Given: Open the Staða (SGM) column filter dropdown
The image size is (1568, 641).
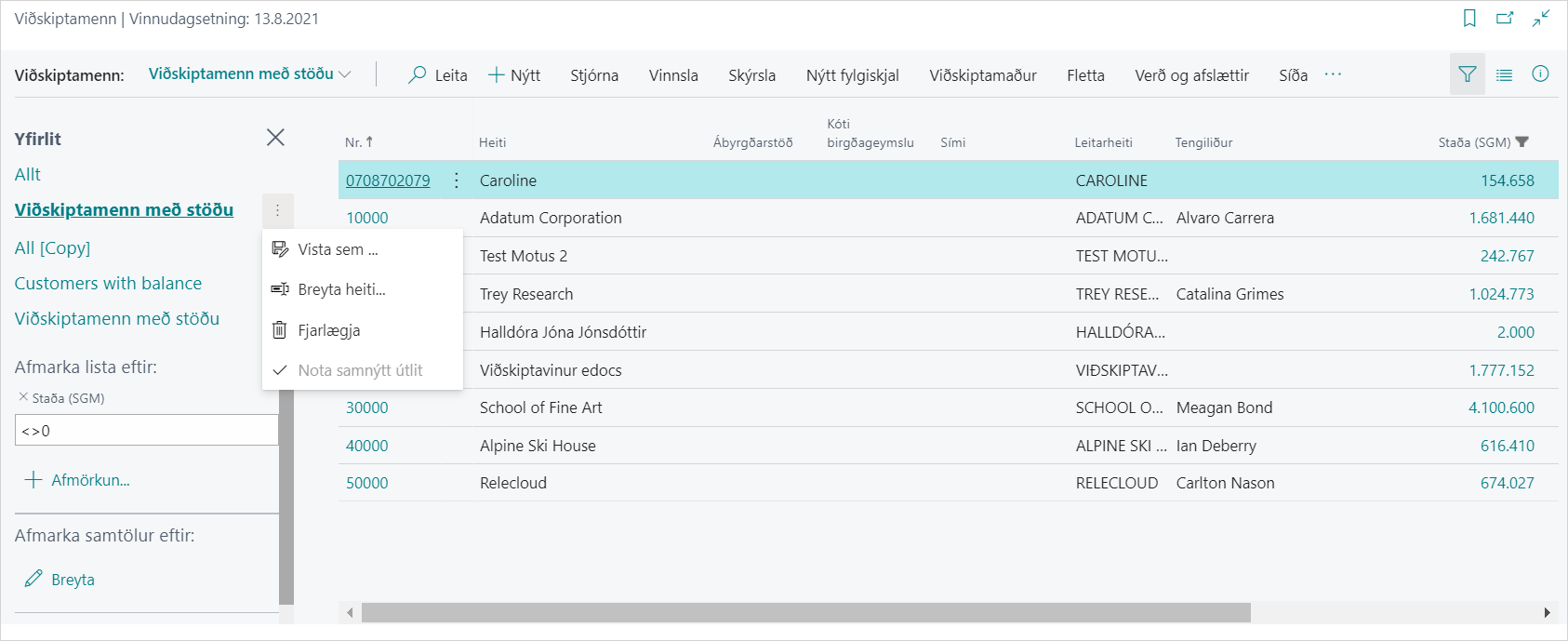Looking at the screenshot, I should coord(1521,142).
